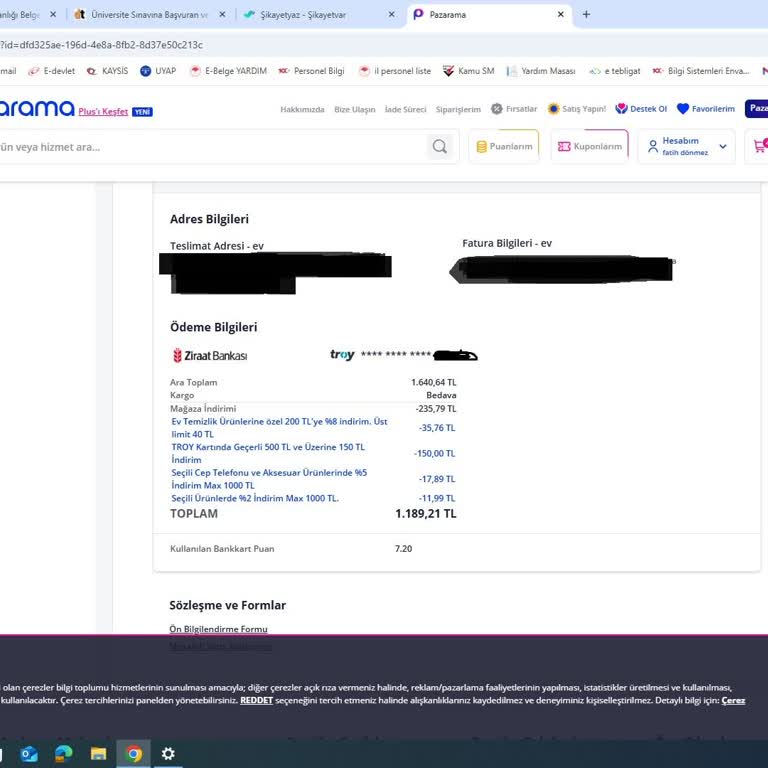
Task: Open a new browser tab
Action: tap(586, 15)
